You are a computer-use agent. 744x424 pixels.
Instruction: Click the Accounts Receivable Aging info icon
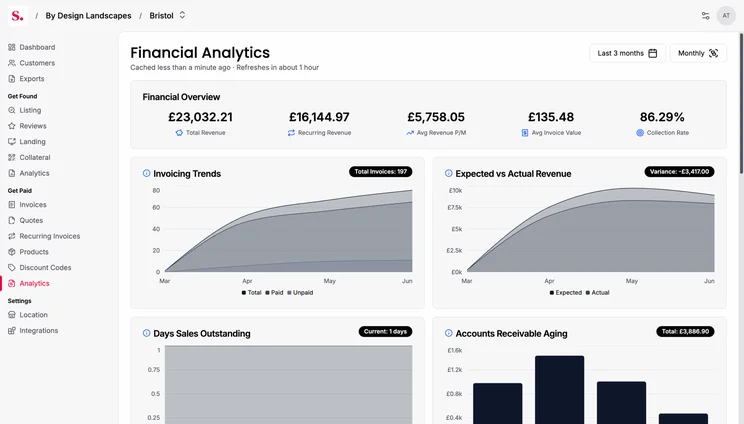click(448, 333)
